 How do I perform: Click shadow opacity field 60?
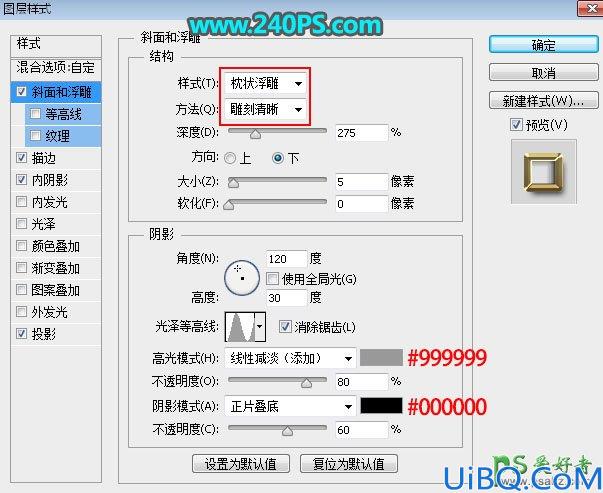(361, 429)
